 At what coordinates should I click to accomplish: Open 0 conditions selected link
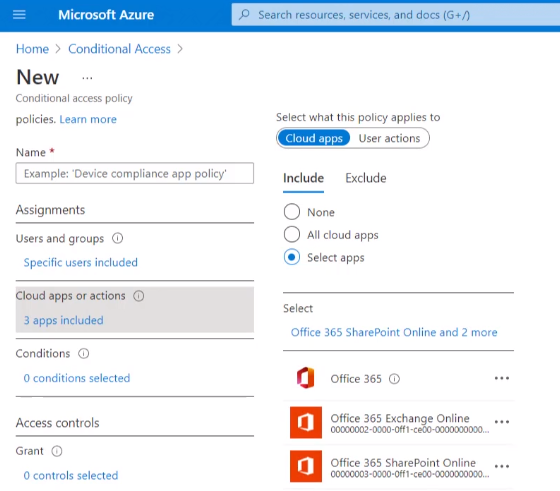77,378
